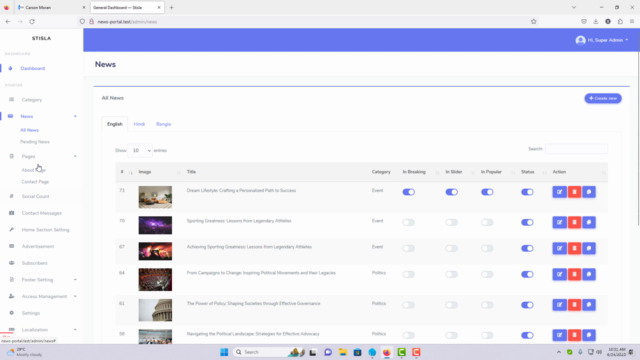Click the Settings gear icon in sidebar
Screen dimensions: 640x360
click(x=11, y=313)
